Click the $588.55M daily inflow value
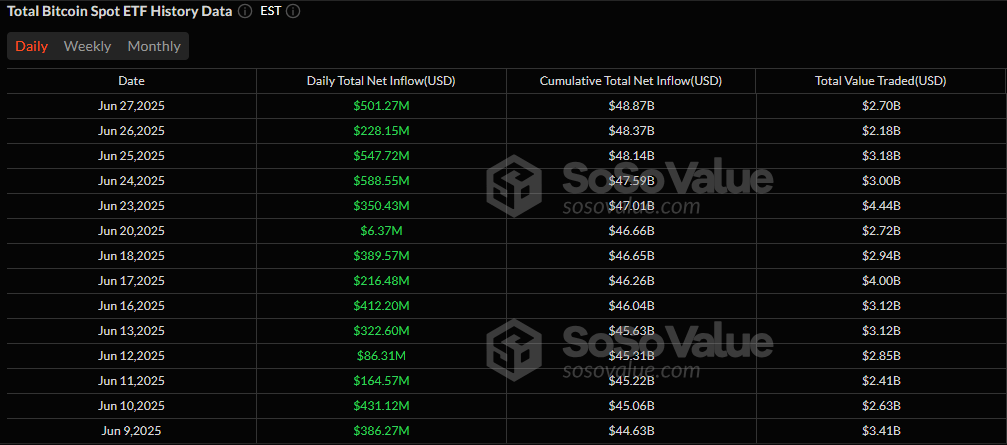This screenshot has height=445, width=1007. tap(381, 181)
